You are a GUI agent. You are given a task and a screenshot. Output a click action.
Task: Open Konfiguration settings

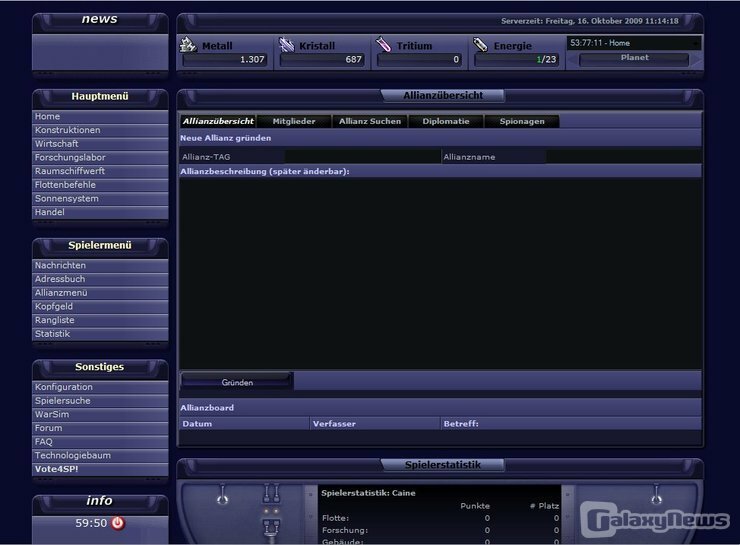pyautogui.click(x=100, y=387)
